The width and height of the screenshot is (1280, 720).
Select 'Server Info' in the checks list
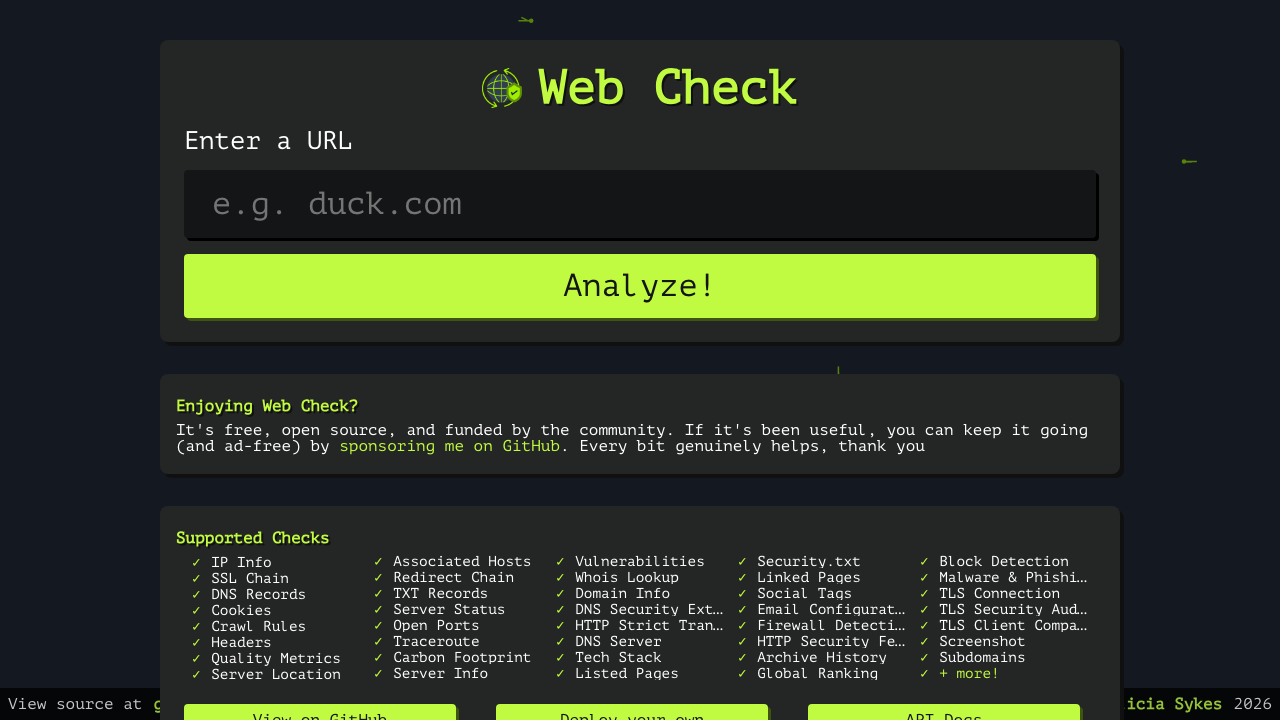(440, 673)
